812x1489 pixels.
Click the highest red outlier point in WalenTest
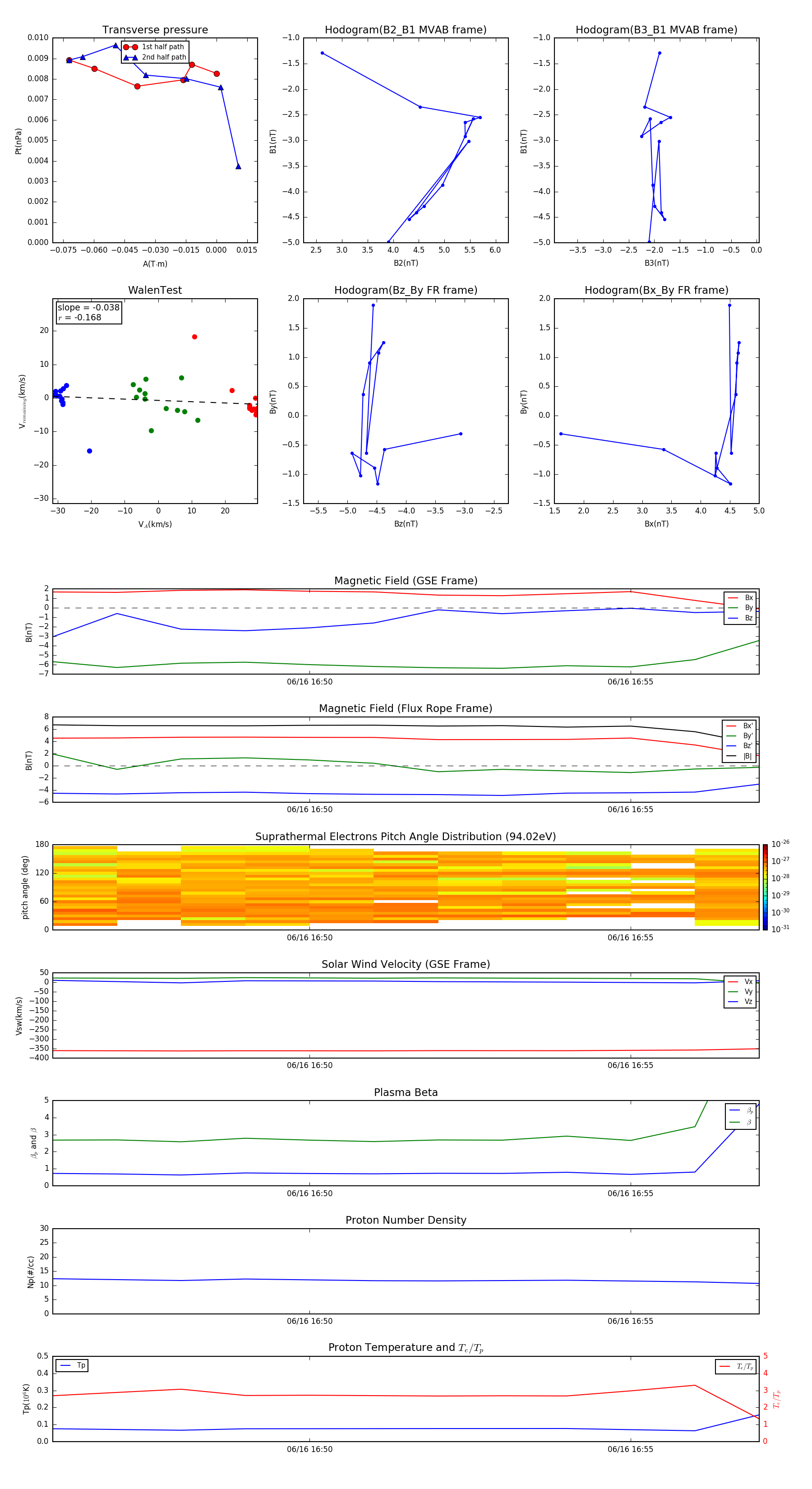(194, 337)
